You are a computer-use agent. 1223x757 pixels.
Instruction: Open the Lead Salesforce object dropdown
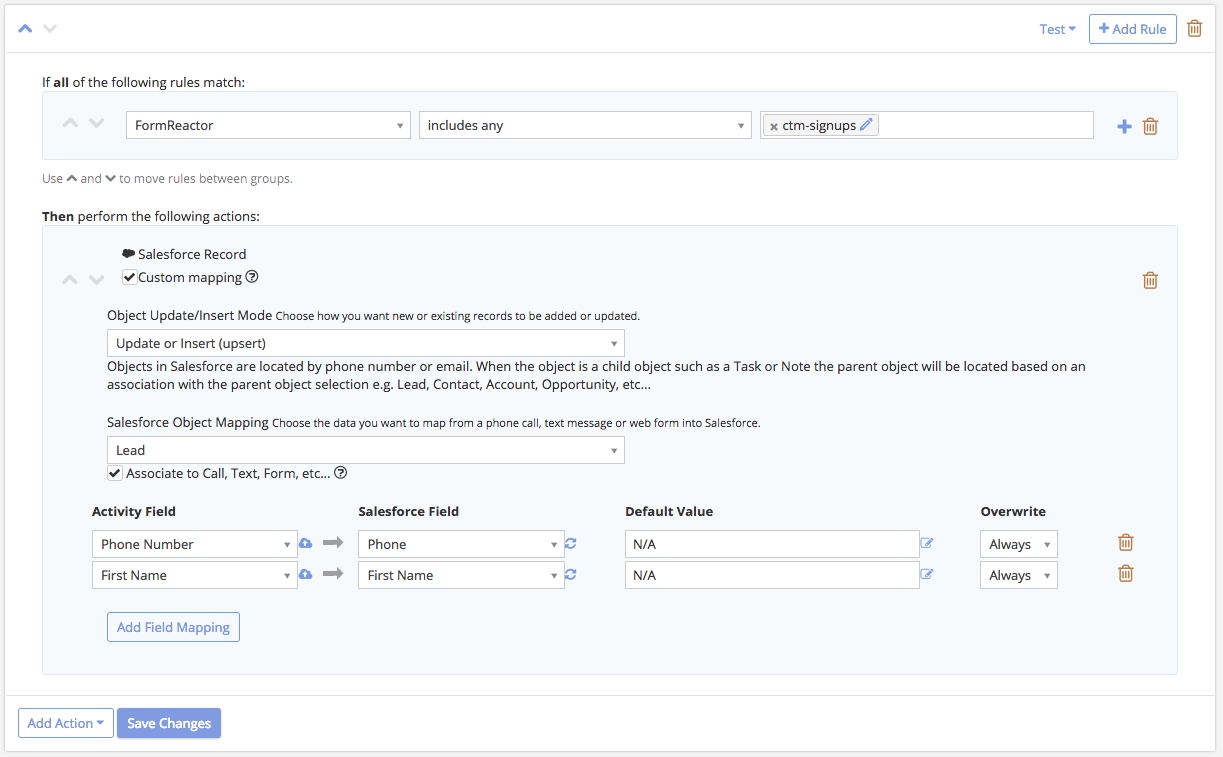(x=365, y=450)
